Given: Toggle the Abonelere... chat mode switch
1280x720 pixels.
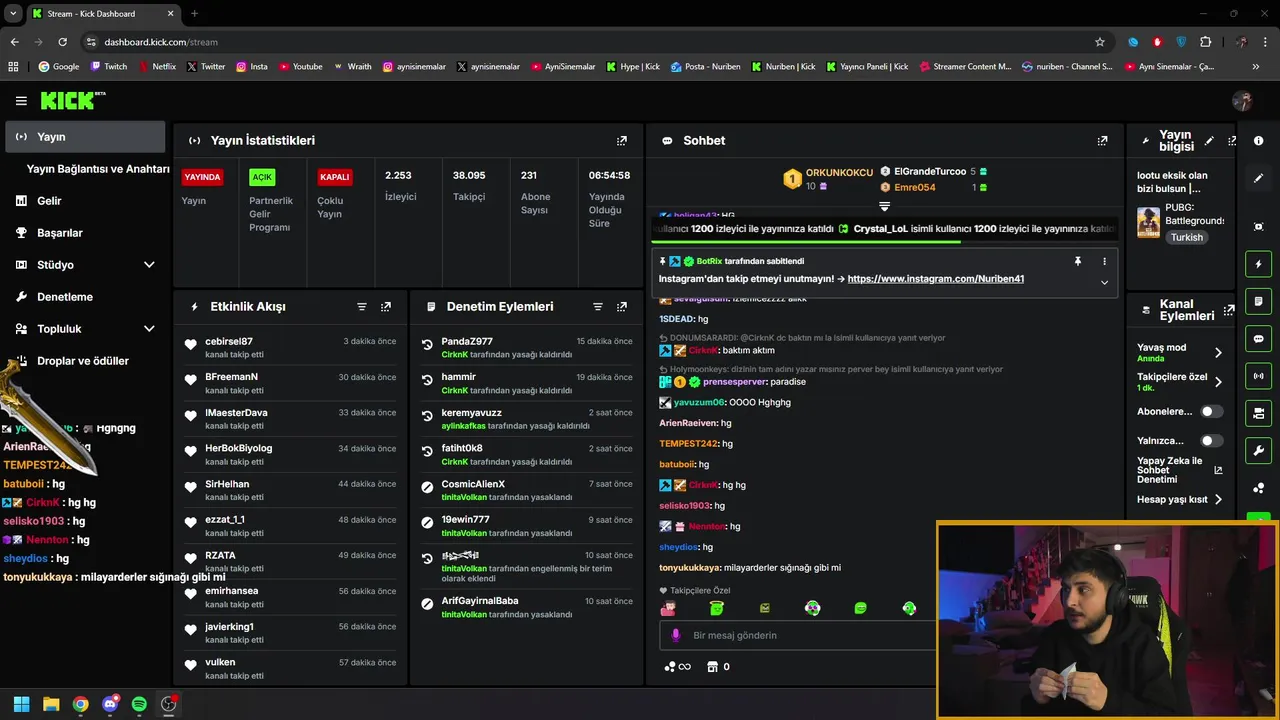Looking at the screenshot, I should (1211, 411).
